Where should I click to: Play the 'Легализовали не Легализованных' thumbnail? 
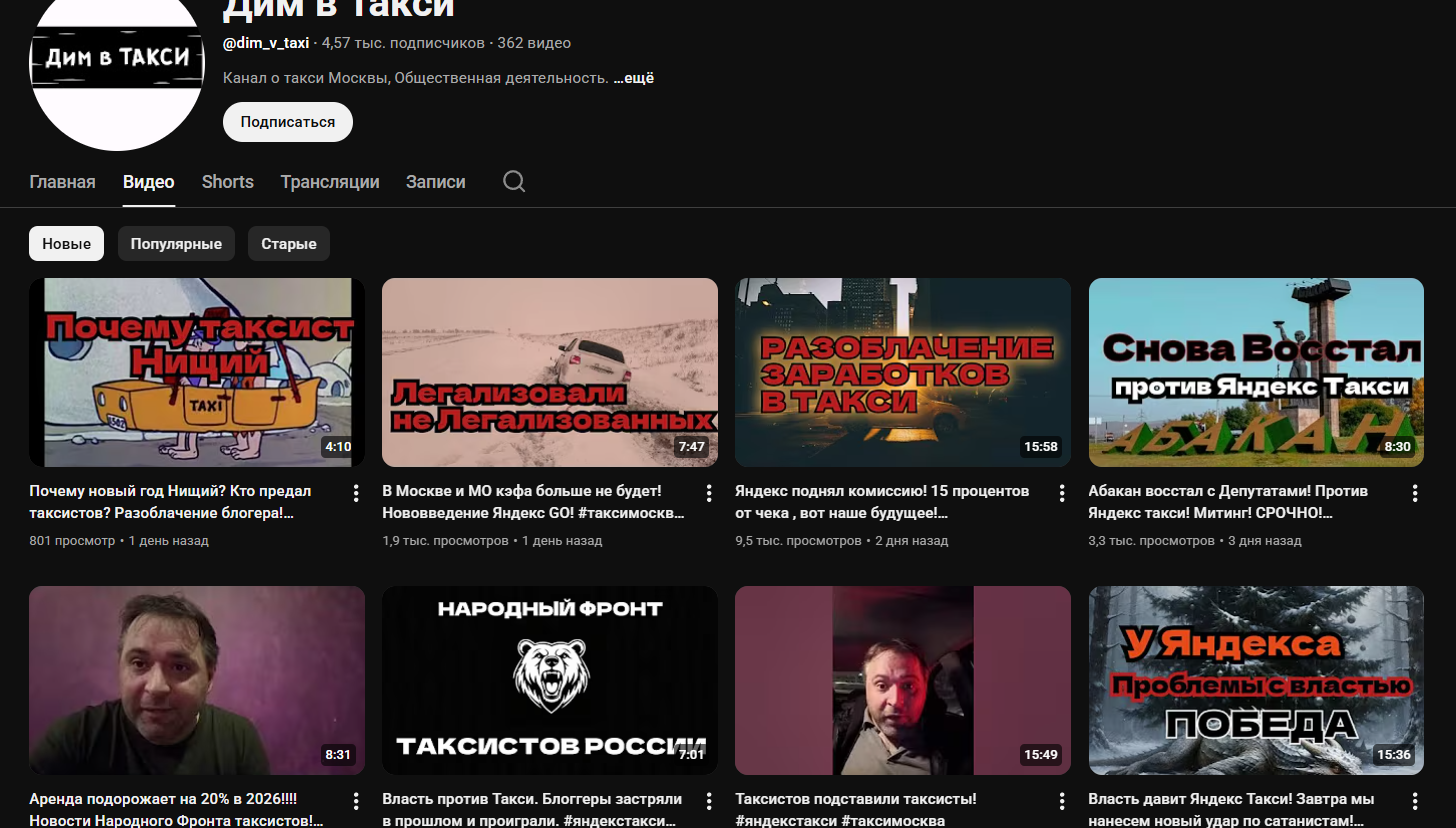click(550, 372)
